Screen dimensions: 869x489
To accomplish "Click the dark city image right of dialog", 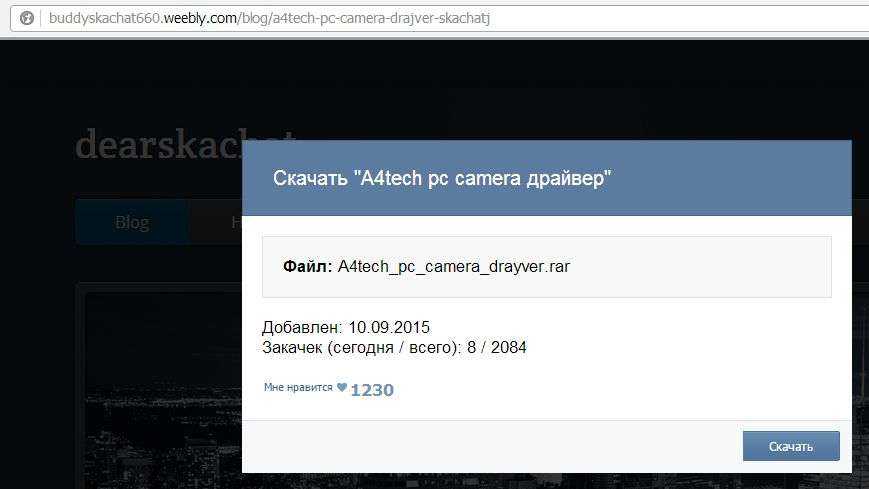I will pyautogui.click(x=860, y=380).
